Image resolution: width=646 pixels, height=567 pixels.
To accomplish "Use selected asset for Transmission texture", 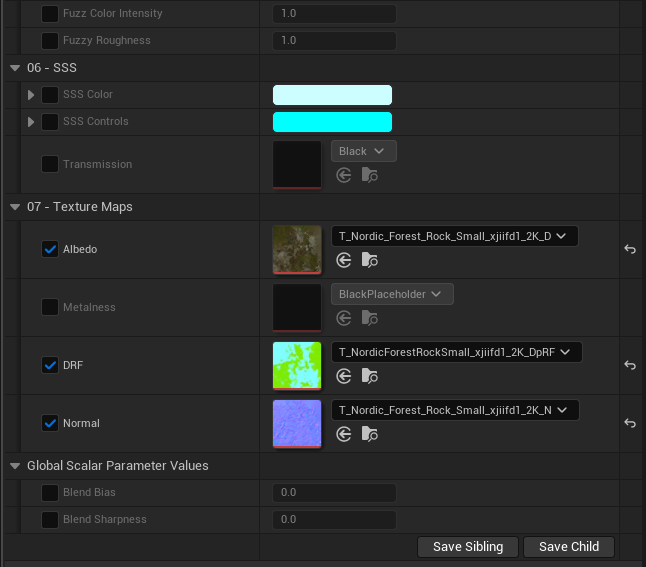I will click(344, 175).
